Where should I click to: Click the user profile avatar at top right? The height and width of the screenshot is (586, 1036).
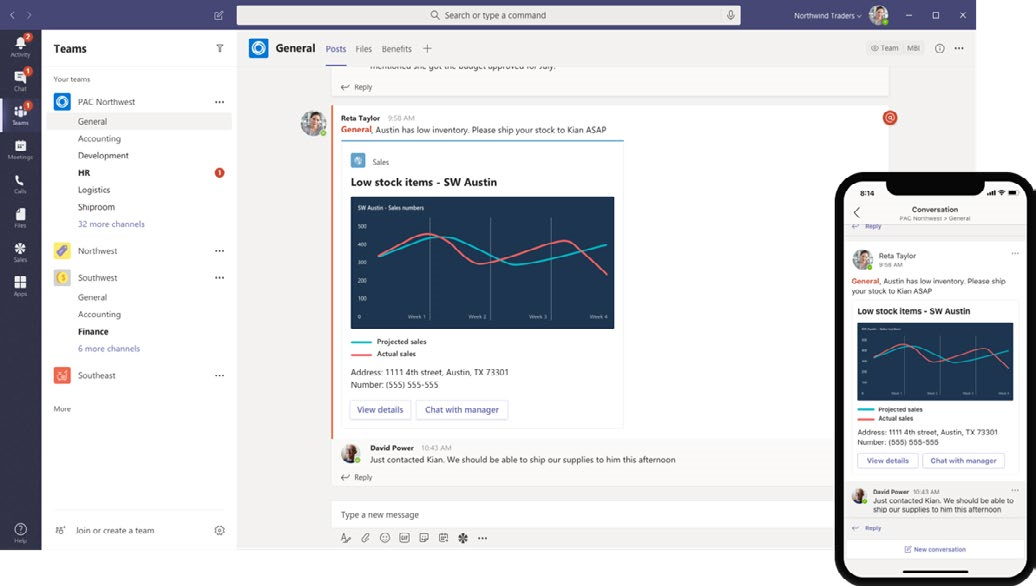pyautogui.click(x=878, y=15)
